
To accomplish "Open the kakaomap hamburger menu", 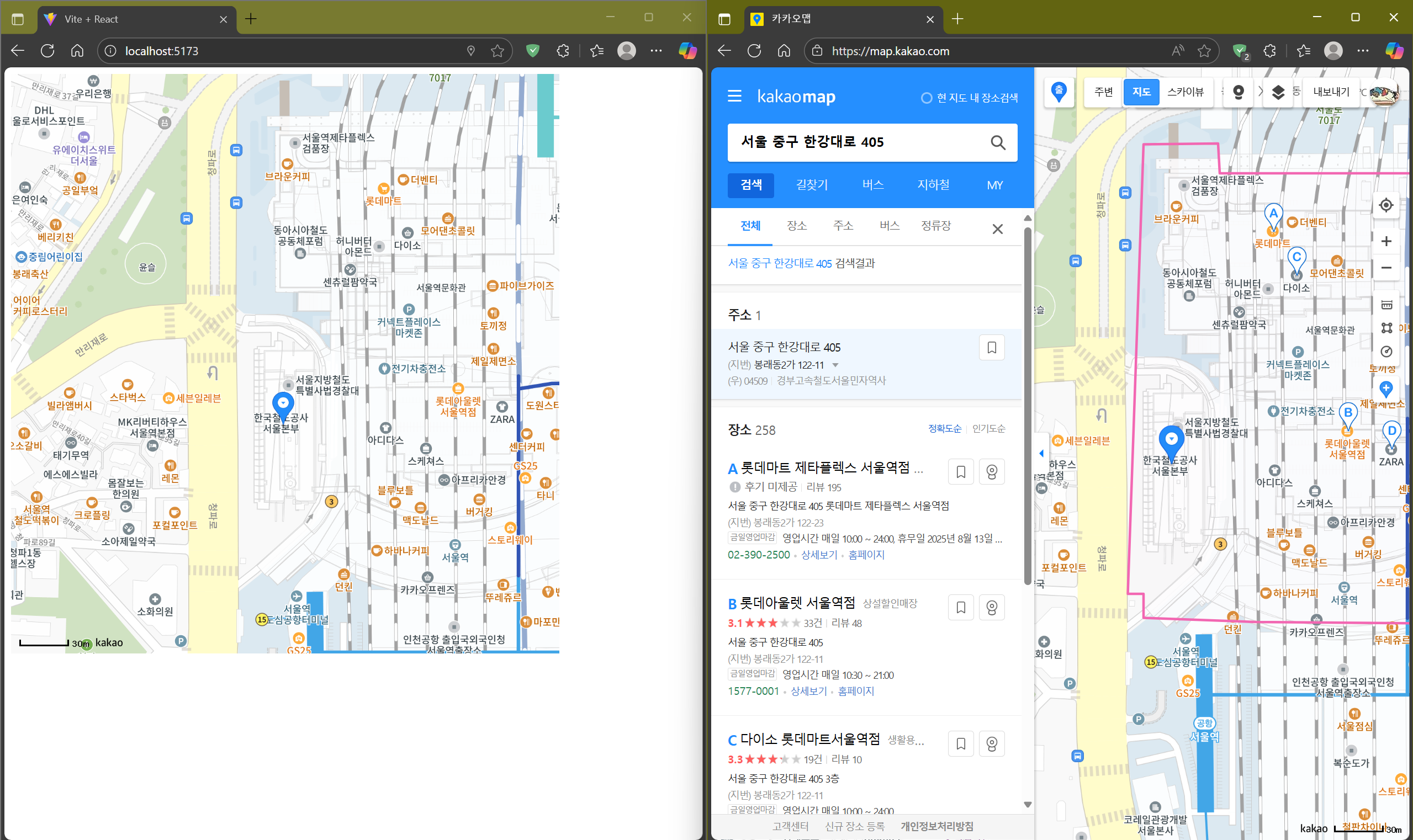I will tap(734, 96).
